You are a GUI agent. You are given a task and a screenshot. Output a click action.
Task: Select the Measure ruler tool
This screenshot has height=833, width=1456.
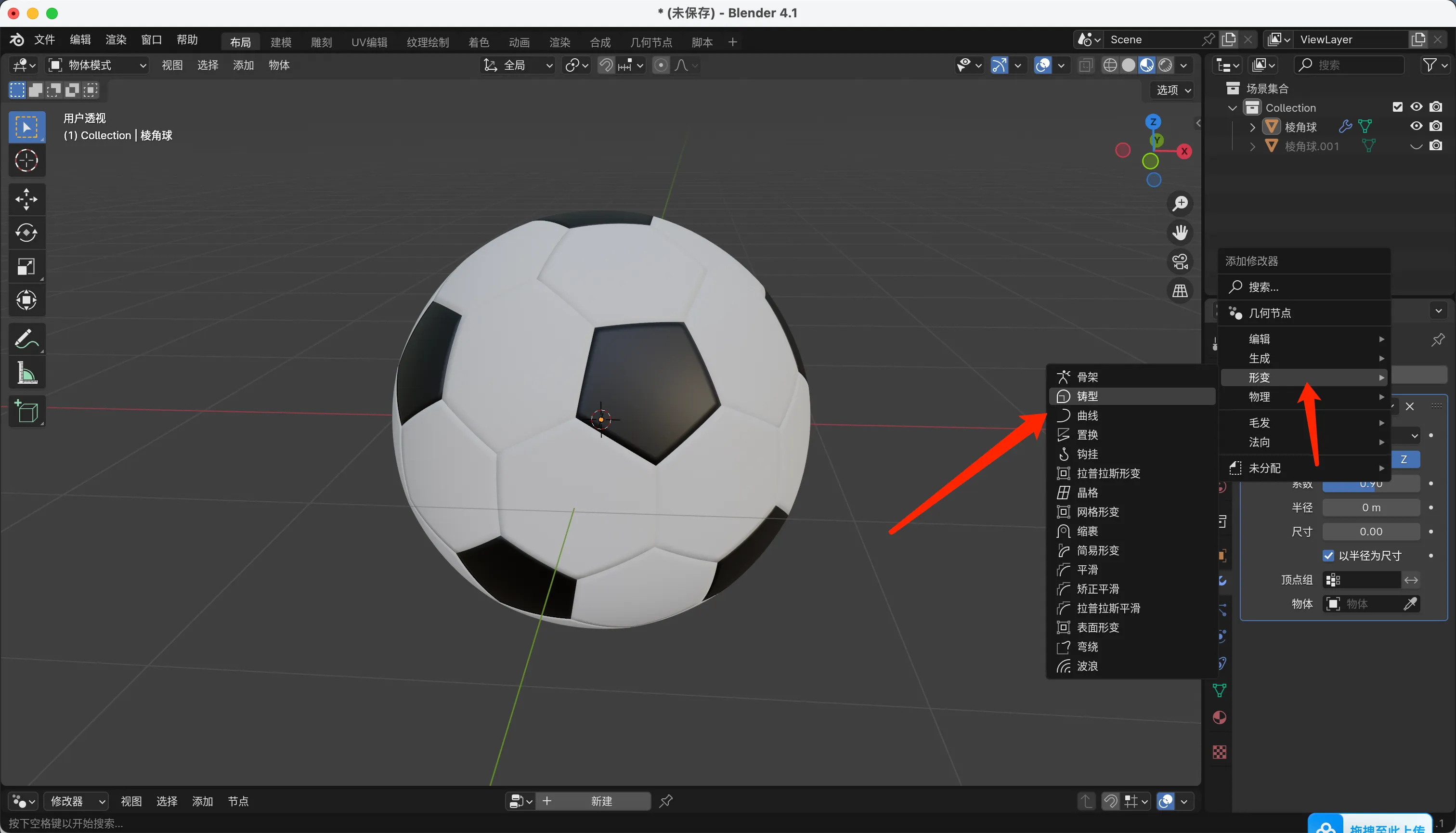coord(26,374)
